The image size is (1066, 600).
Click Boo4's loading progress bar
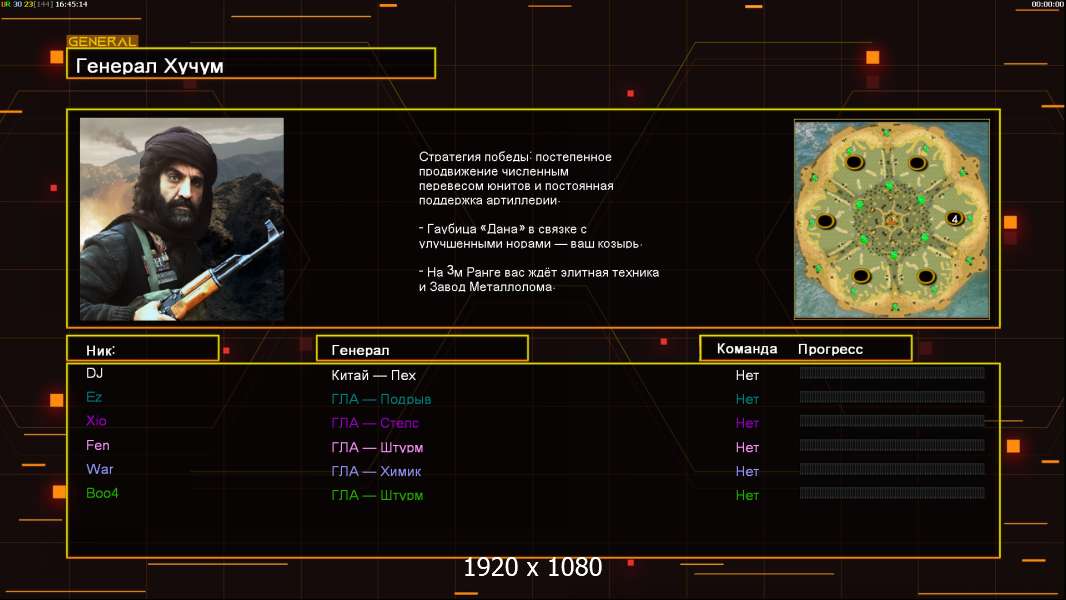pos(892,493)
